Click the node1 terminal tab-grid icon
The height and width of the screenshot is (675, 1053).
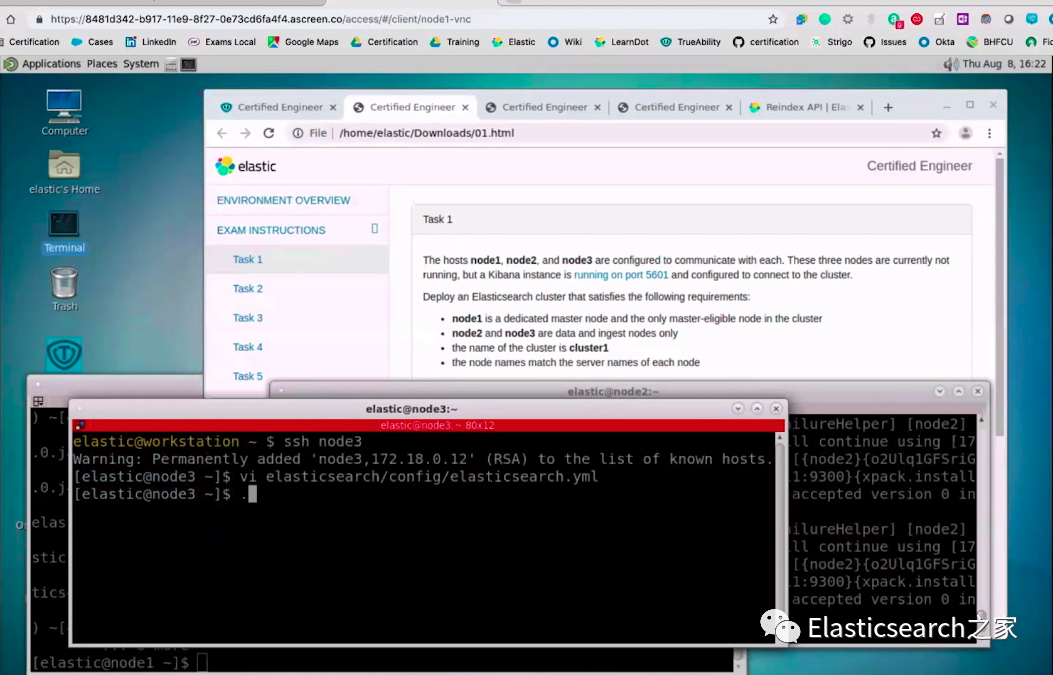click(x=38, y=401)
